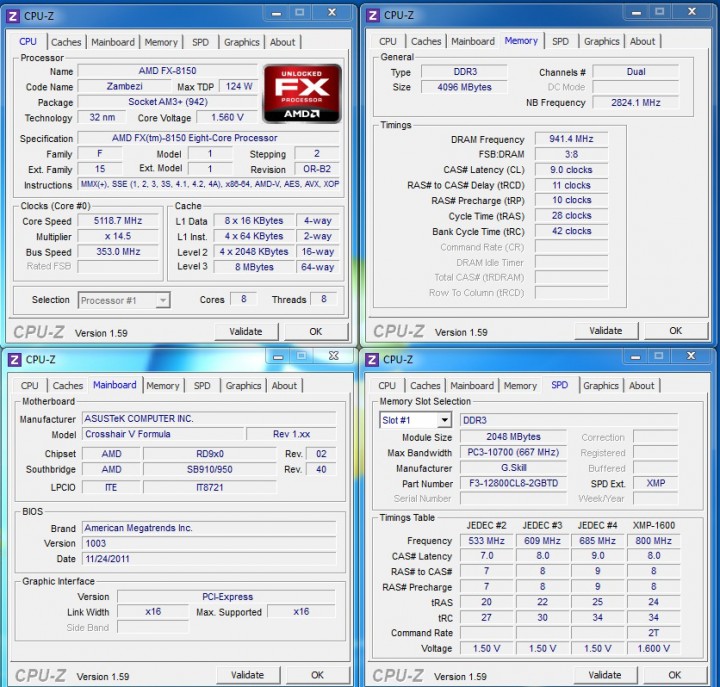Click the Specification field AMD FX(tm)-8150 Eight-Core Processor
Screen dimensions: 720x687
click(x=208, y=138)
